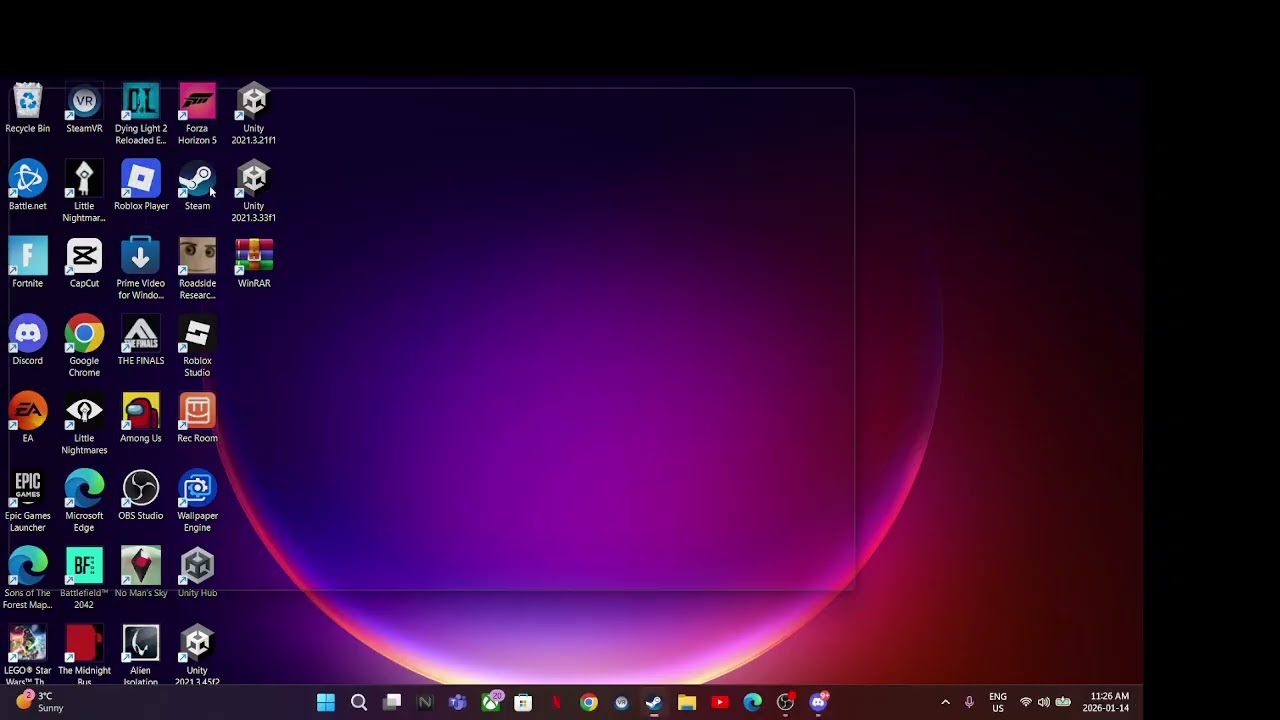Select the WinRAR desktop shortcut
Screen dimensions: 1280x720
click(x=254, y=263)
